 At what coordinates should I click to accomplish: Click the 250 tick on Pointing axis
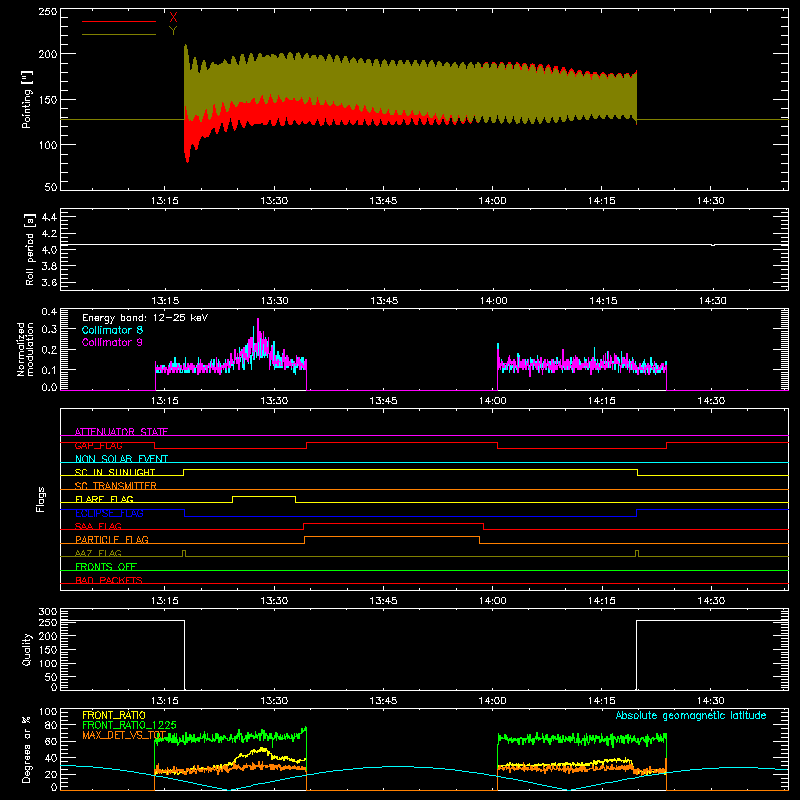point(47,12)
